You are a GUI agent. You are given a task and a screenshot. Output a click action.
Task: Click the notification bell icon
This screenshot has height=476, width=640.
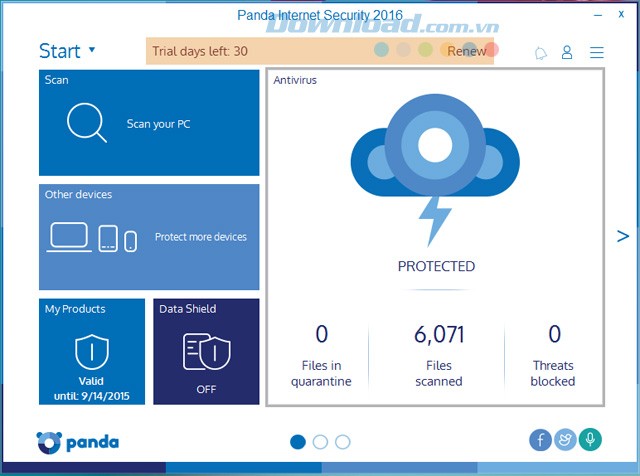pyautogui.click(x=541, y=52)
